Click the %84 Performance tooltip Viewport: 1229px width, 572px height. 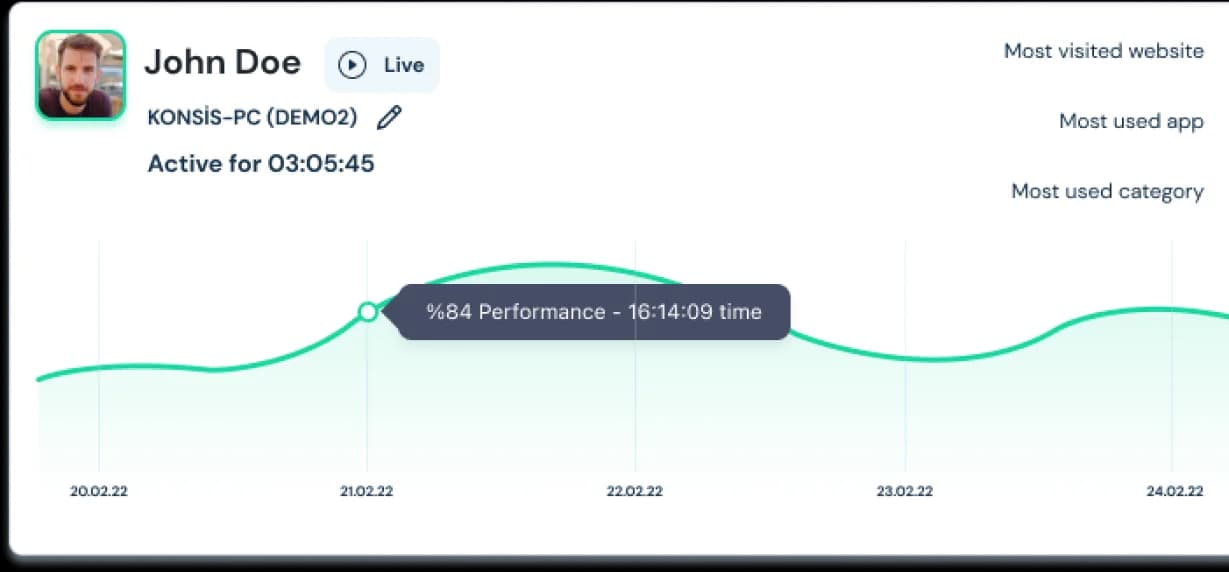594,312
